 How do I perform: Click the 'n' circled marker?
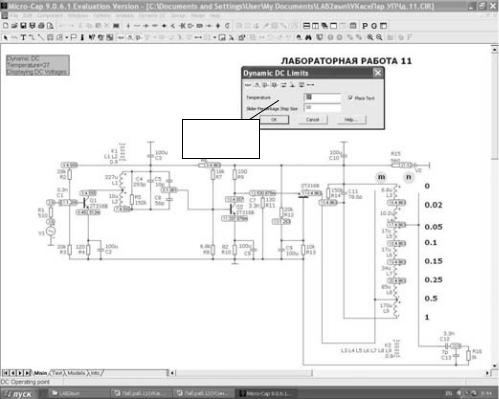point(409,177)
